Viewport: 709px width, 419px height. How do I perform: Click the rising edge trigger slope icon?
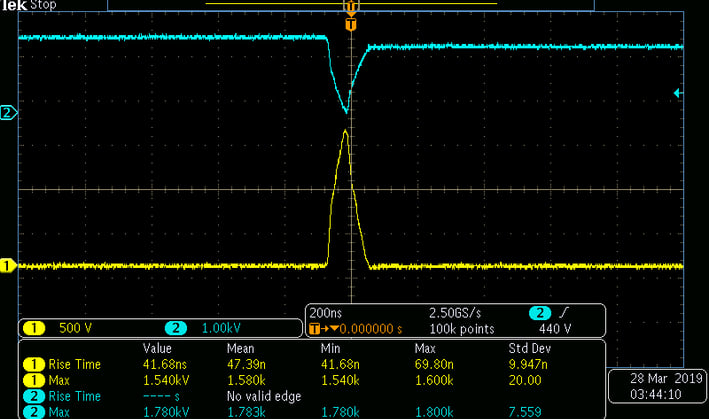point(564,313)
